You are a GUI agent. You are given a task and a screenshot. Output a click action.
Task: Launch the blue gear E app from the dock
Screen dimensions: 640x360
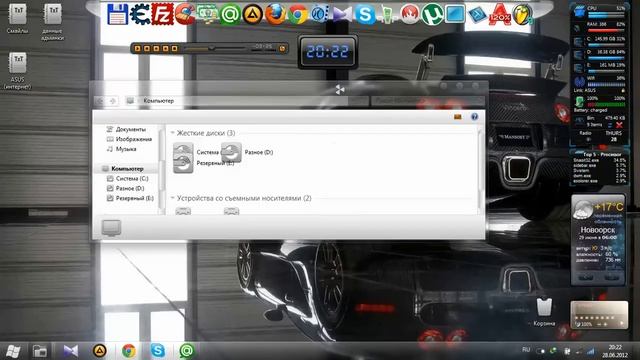tap(140, 14)
